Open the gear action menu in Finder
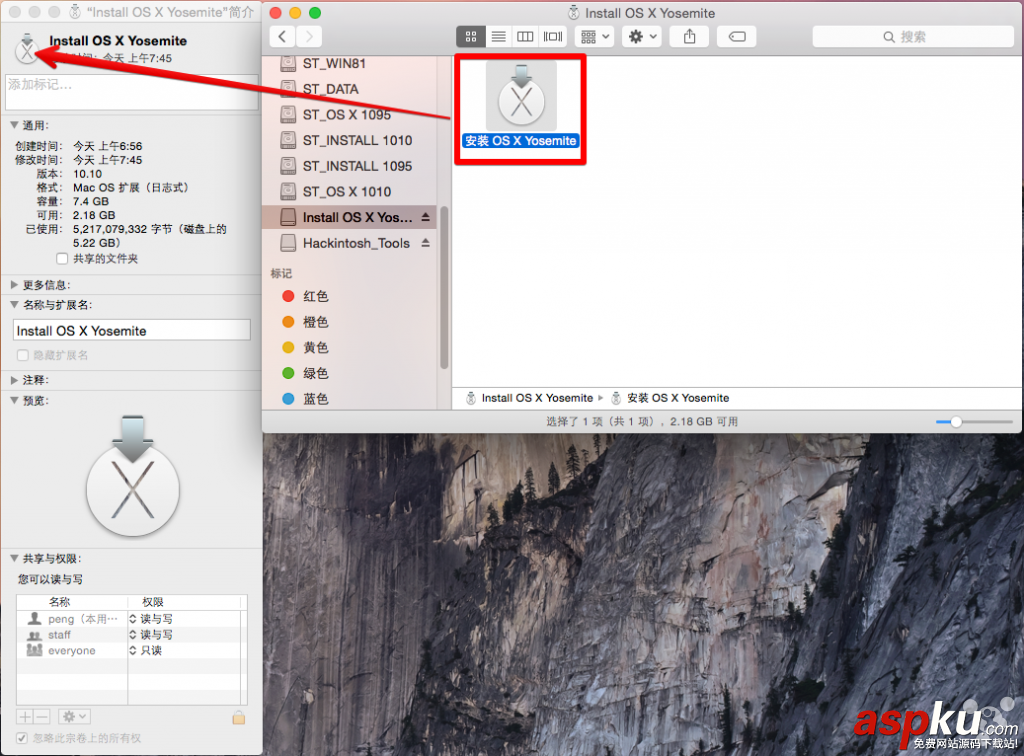1024x756 pixels. coord(642,37)
